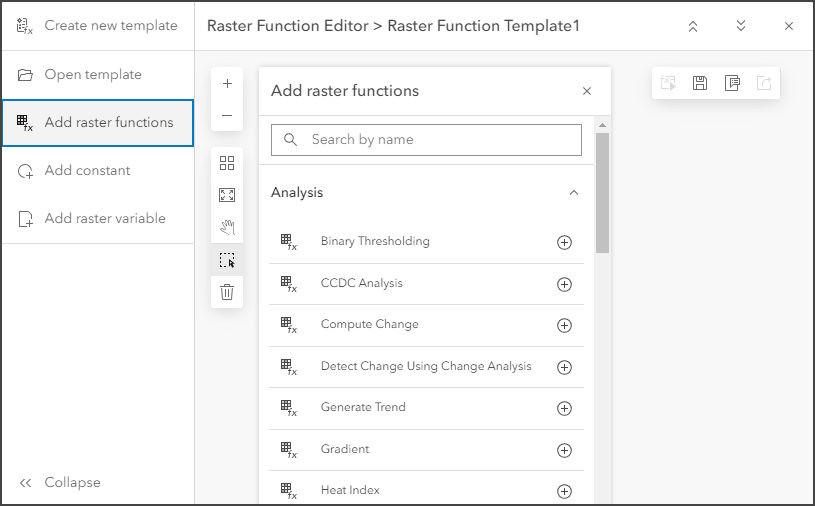Click the functions list scrollbar thumb
815x506 pixels.
[x=602, y=193]
